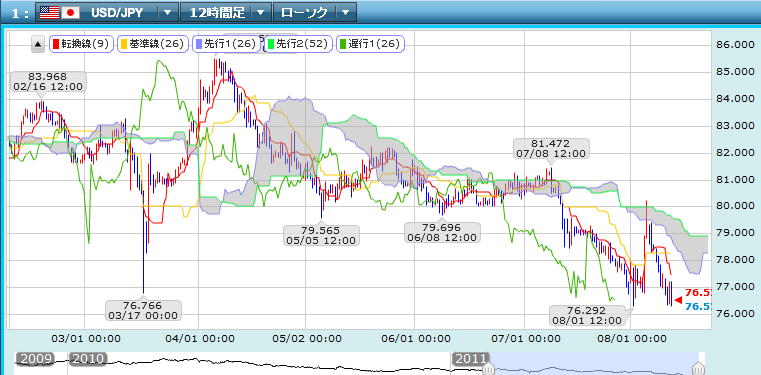The height and width of the screenshot is (375, 761).
Task: Click the blue current price value 76.5
Action: pyautogui.click(x=698, y=307)
